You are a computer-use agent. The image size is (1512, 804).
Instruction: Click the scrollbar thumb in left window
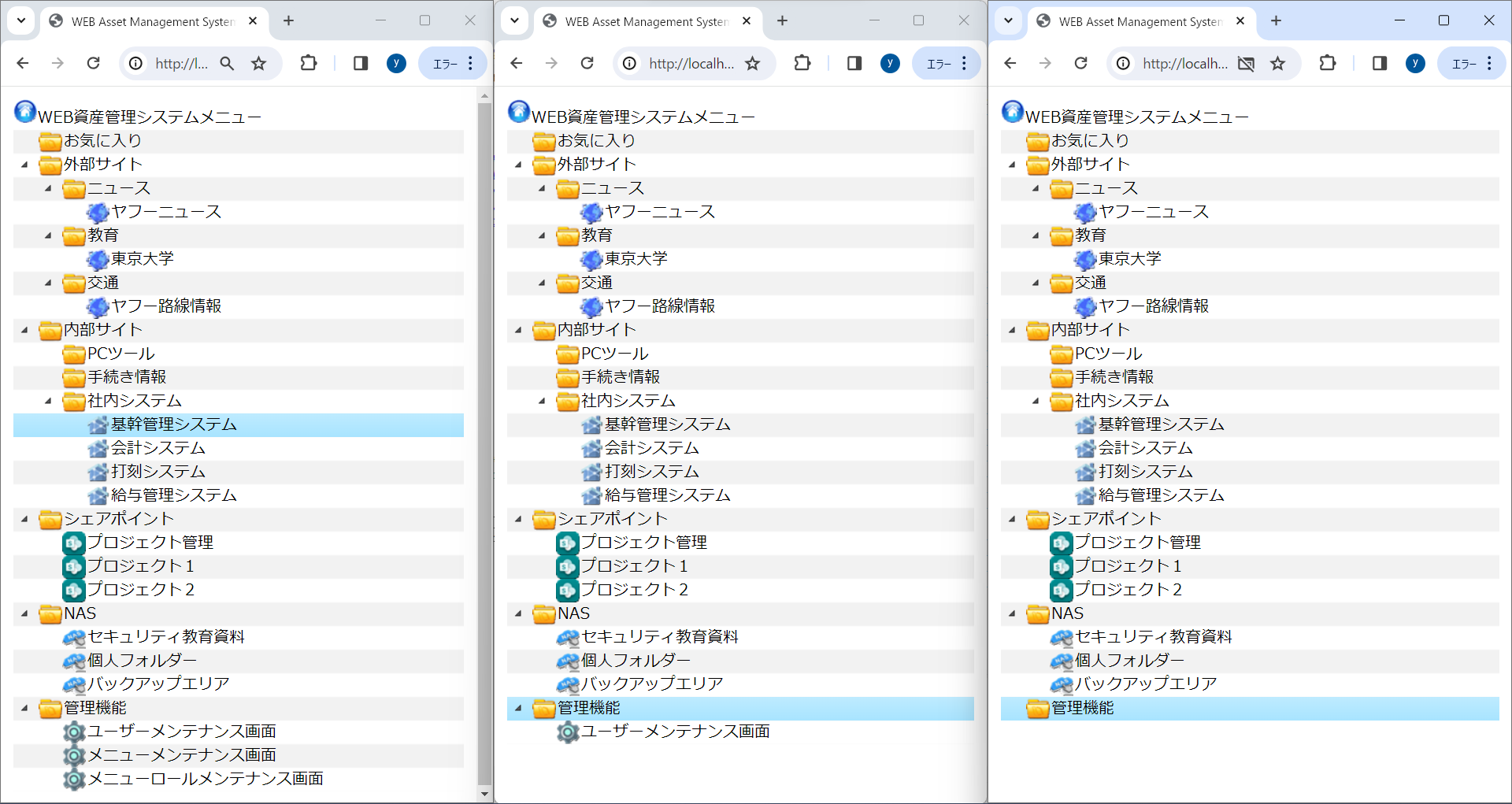[x=484, y=443]
